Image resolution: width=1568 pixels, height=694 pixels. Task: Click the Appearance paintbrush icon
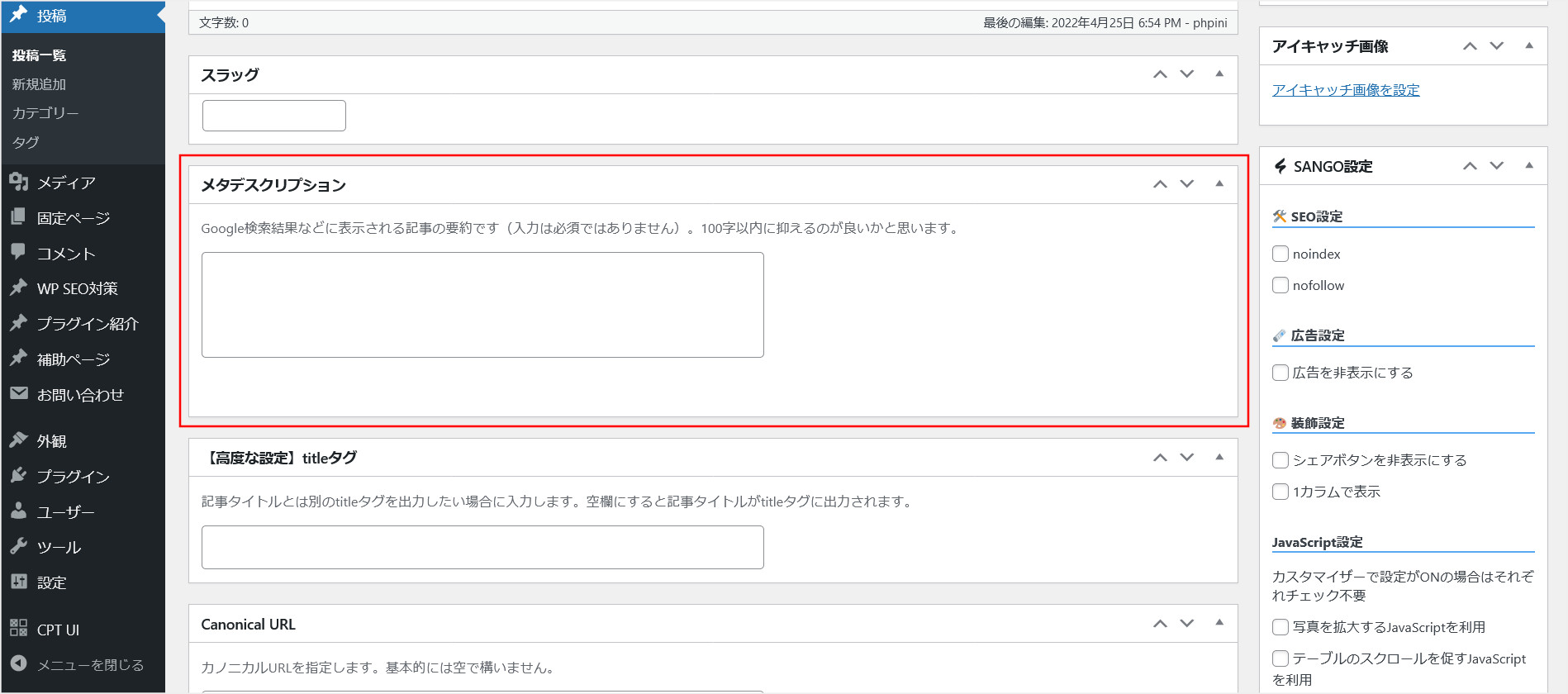[x=19, y=440]
